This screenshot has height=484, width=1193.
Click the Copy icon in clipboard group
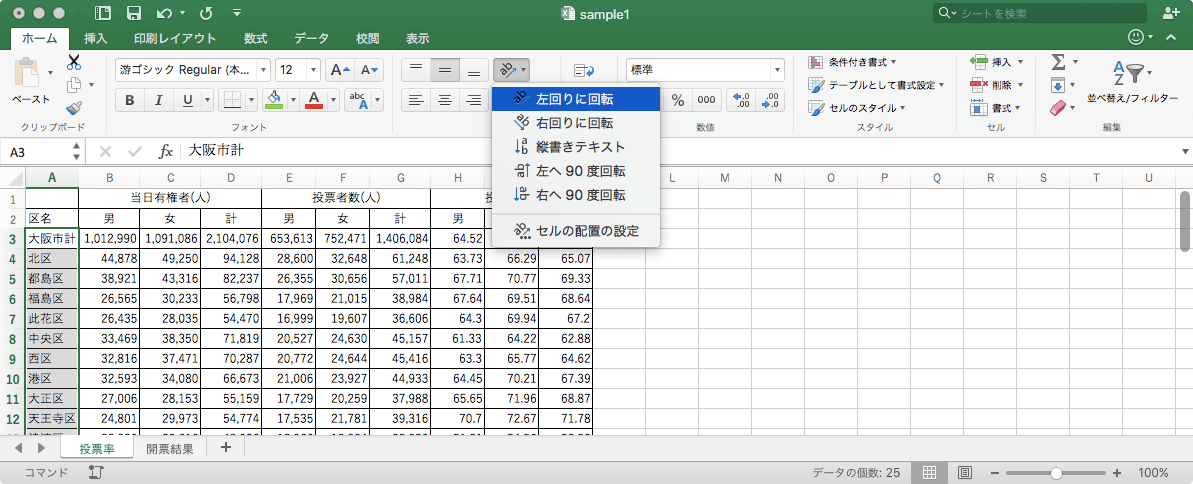75,84
